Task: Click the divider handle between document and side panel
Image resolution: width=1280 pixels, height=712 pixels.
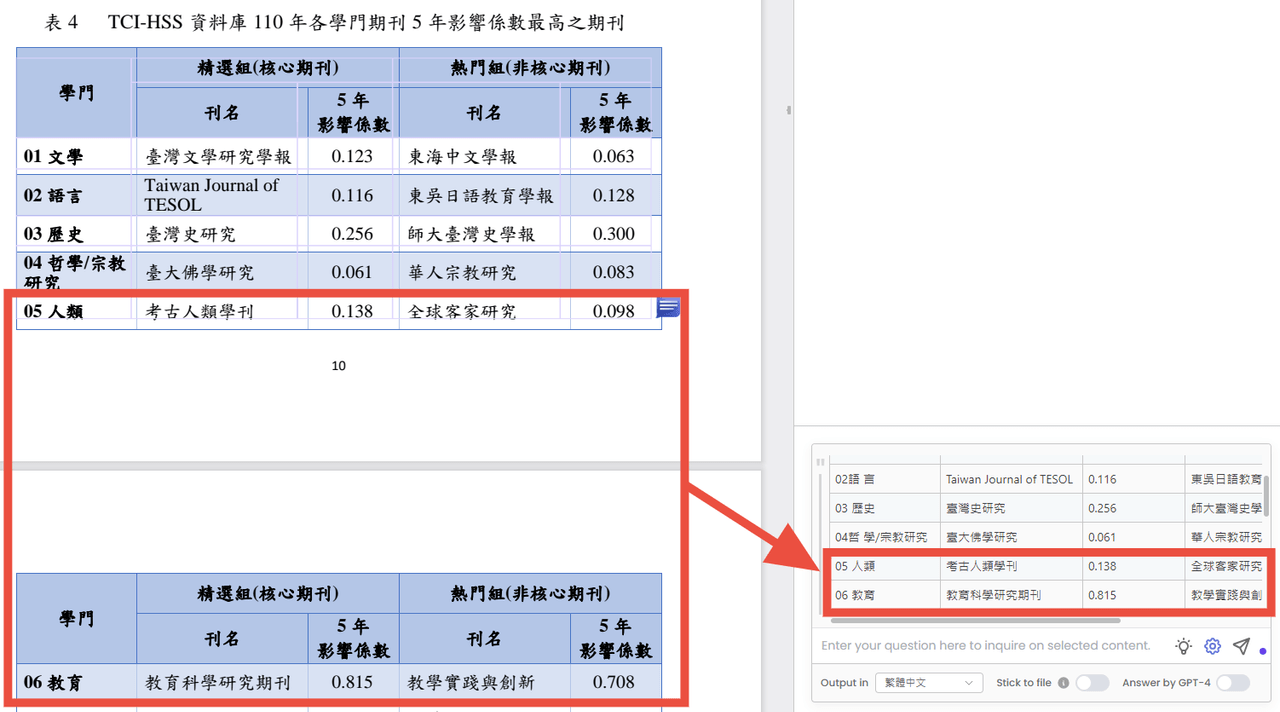Action: (789, 110)
